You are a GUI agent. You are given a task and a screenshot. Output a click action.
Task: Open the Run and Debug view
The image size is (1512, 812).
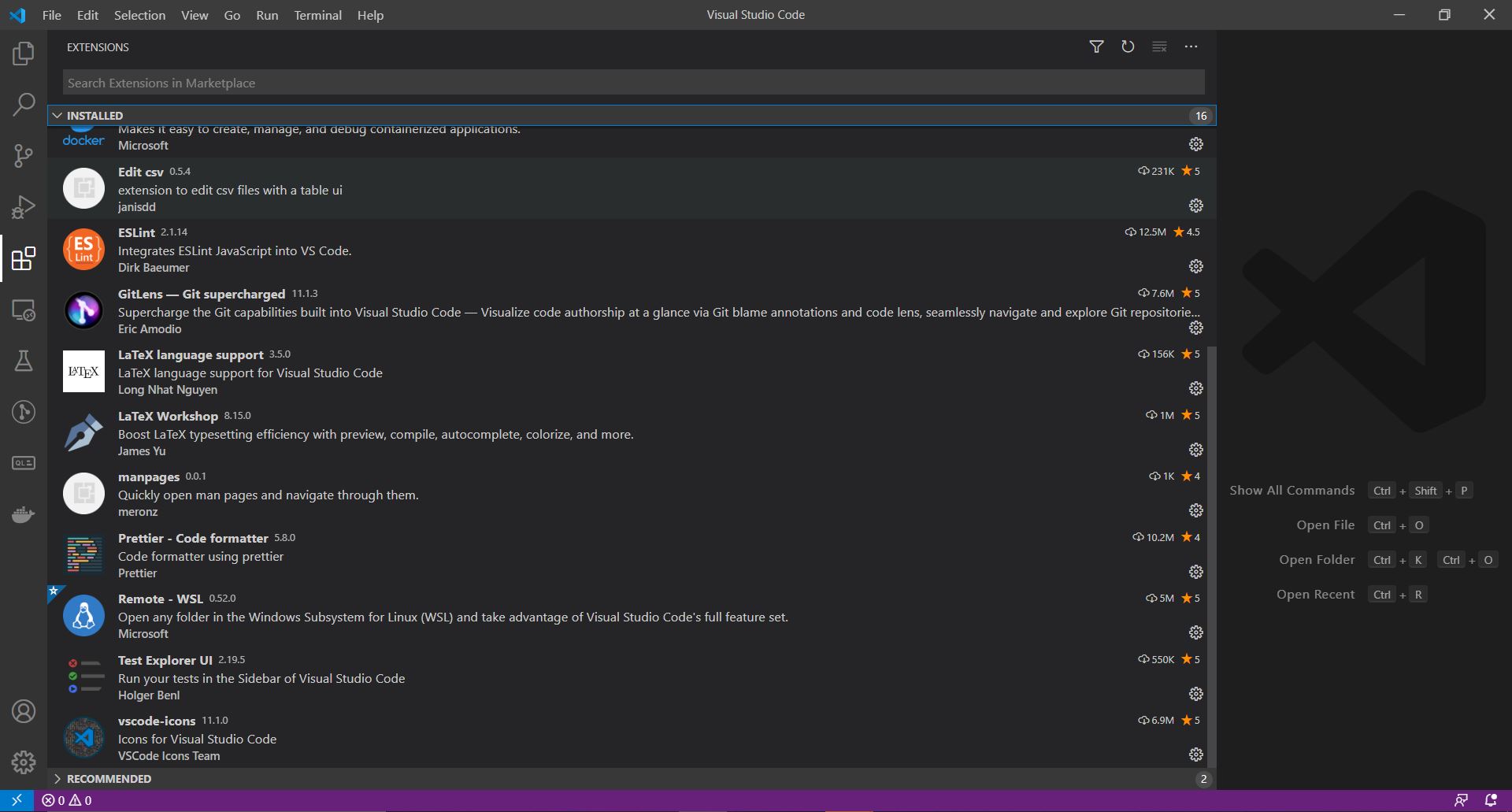click(x=24, y=207)
